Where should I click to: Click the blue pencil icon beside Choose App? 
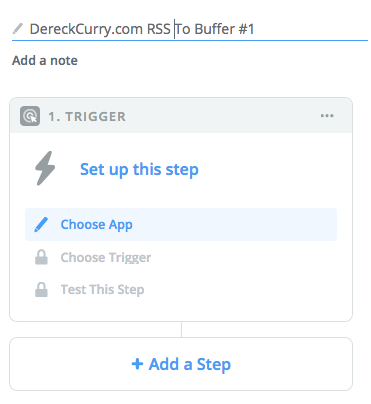click(x=41, y=224)
